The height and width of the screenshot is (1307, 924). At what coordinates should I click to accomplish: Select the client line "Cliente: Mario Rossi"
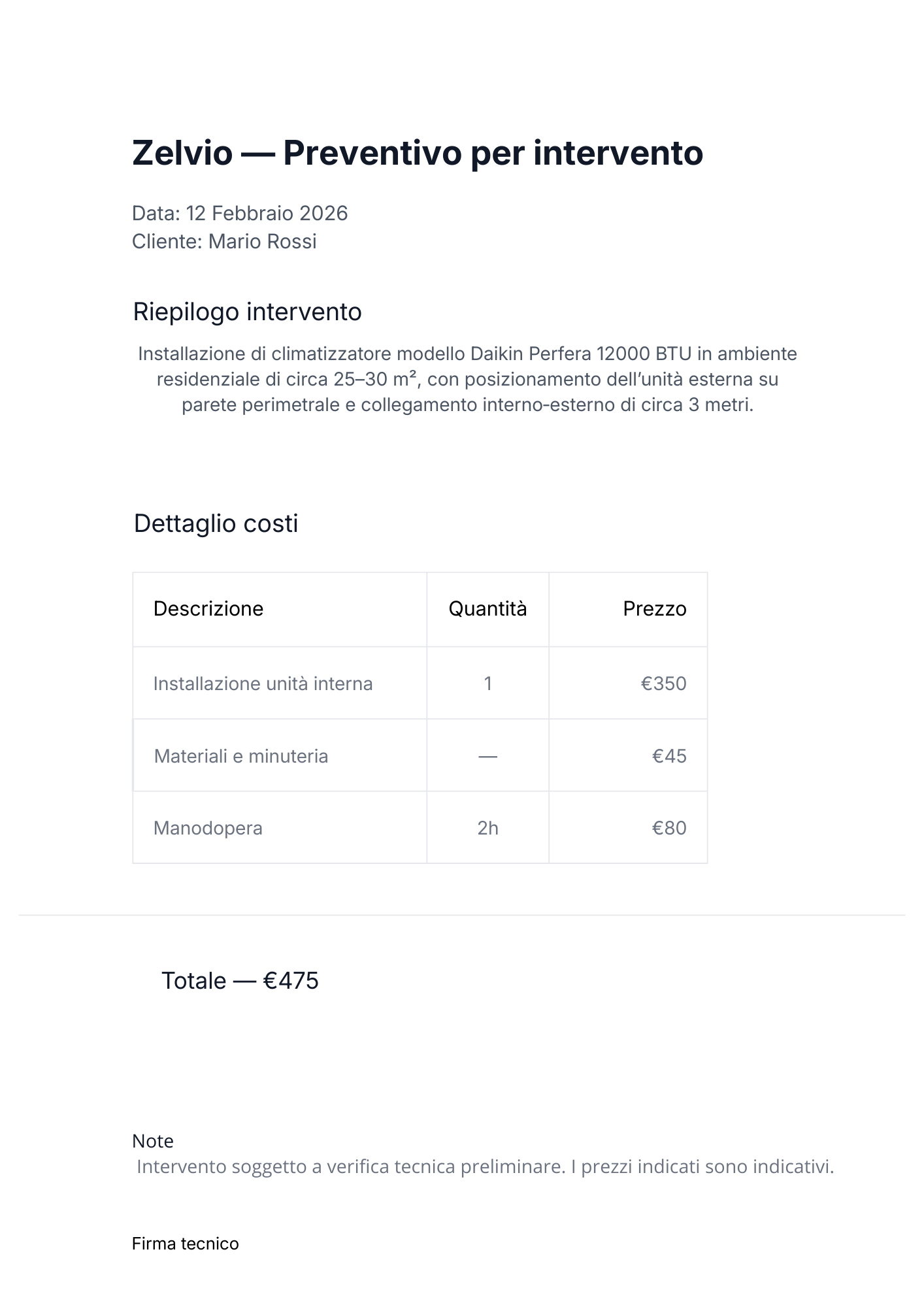point(224,241)
